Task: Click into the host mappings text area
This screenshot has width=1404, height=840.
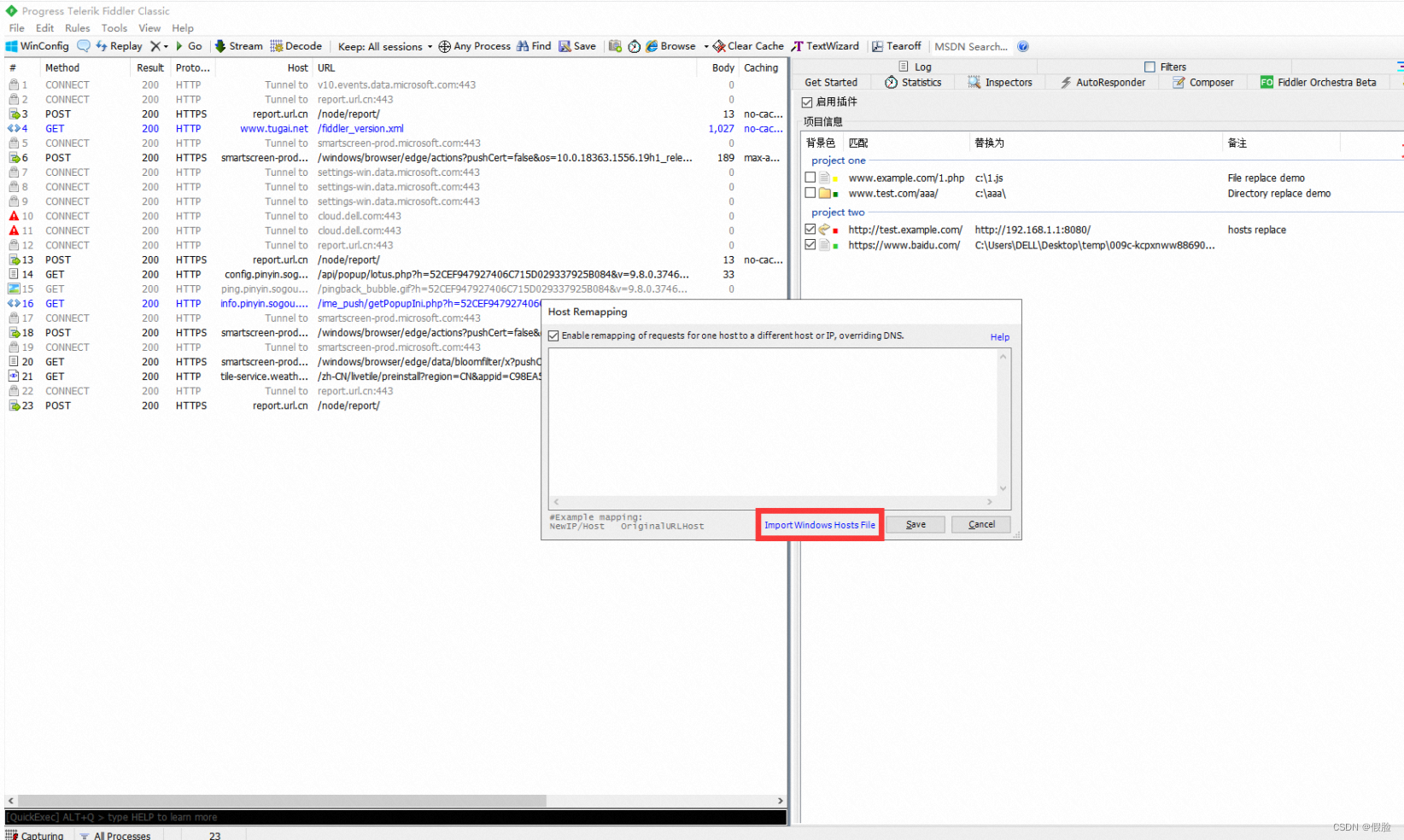Action: (x=773, y=423)
